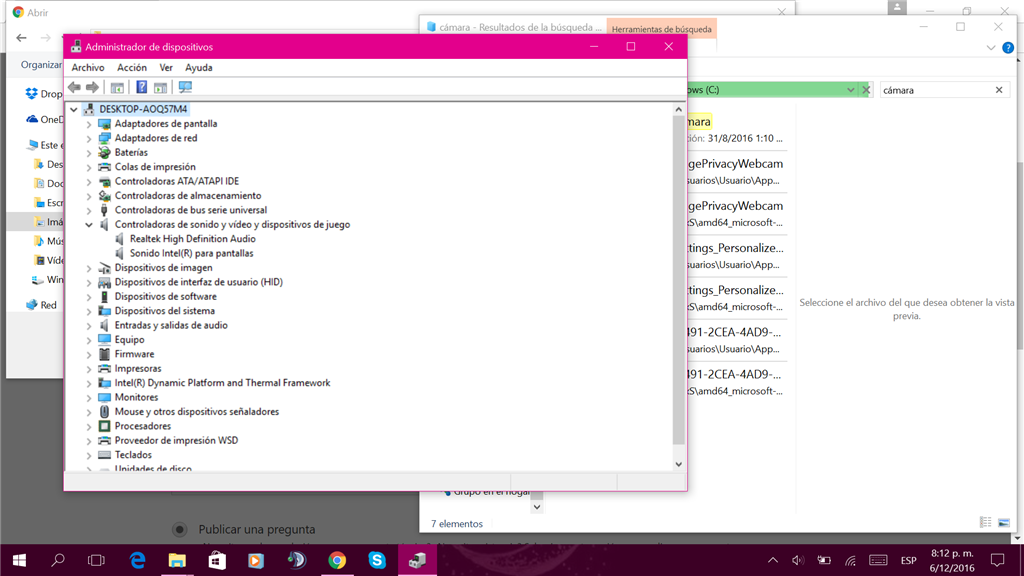Select Proveedor de impresión WSD entry

tap(176, 440)
